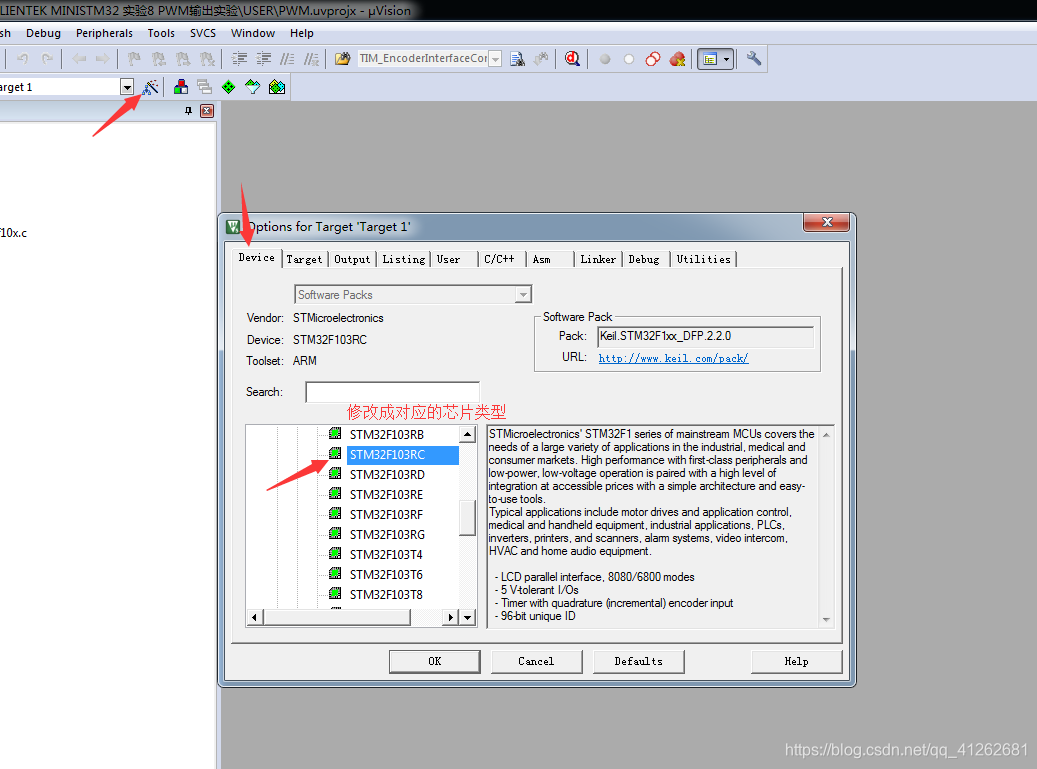Image resolution: width=1037 pixels, height=769 pixels.
Task: Open the find text combo box dropdown arrow
Action: coord(495,59)
